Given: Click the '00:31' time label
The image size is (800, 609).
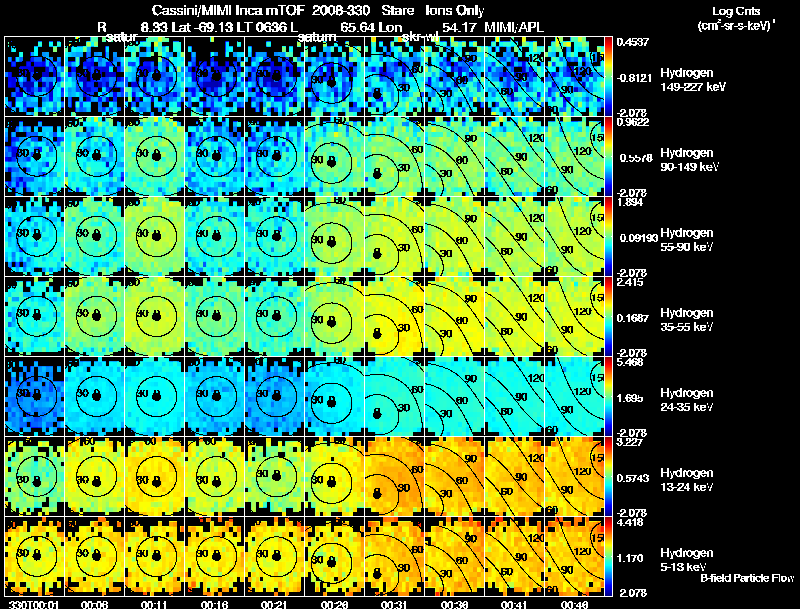Looking at the screenshot, I should pyautogui.click(x=395, y=604).
